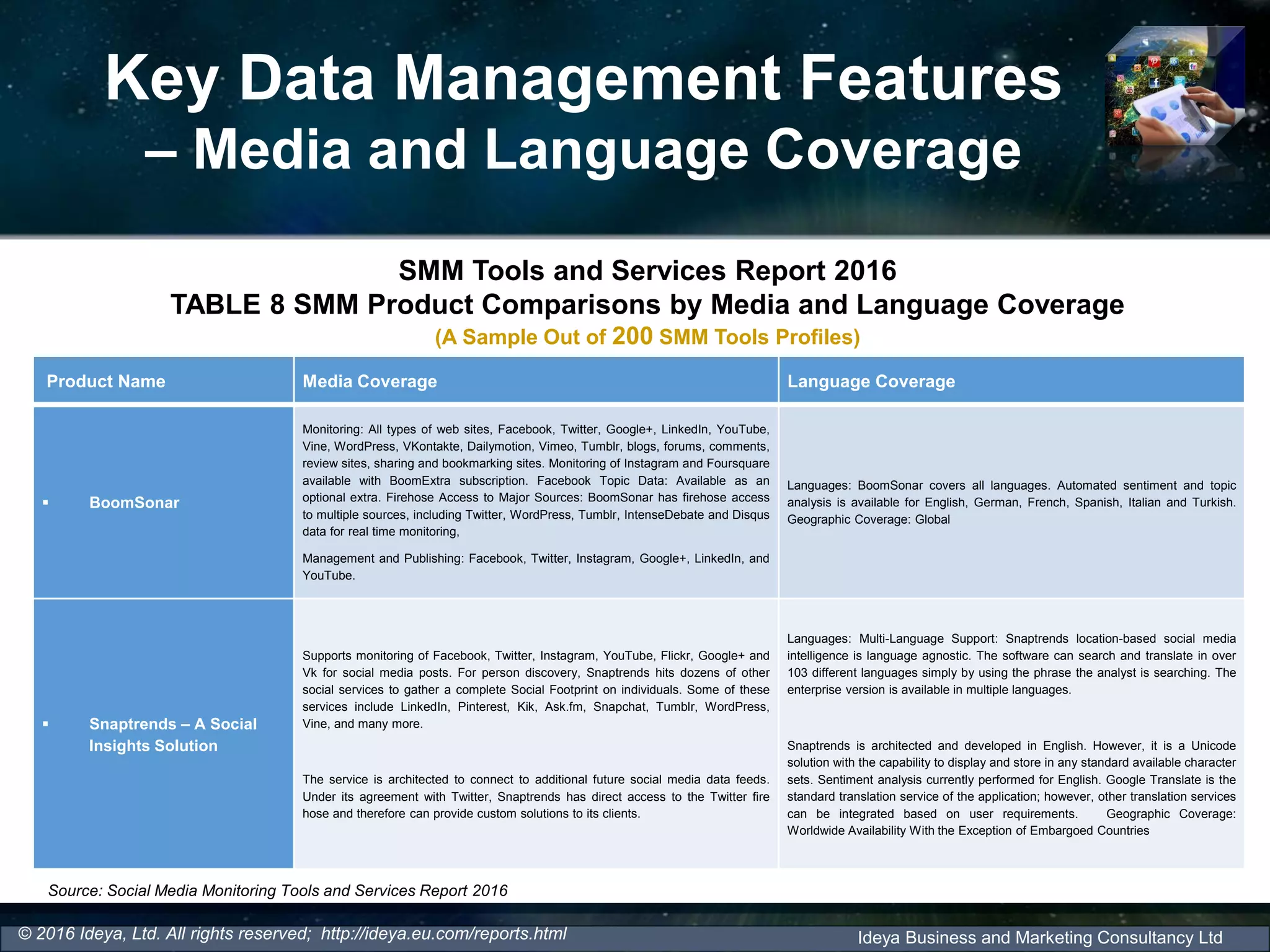The image size is (1270, 952).
Task: Click 'Snaptrends – A Social Insights Solution' cell
Action: click(164, 734)
